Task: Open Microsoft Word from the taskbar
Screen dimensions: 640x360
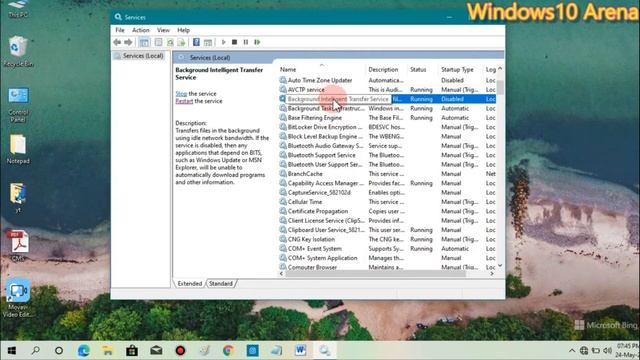Action: (x=300, y=350)
